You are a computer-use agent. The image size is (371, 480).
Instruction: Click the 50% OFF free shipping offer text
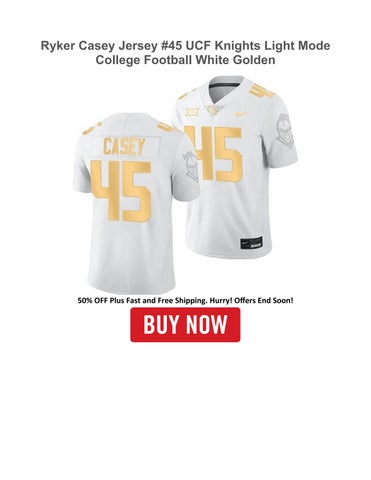pos(185,300)
